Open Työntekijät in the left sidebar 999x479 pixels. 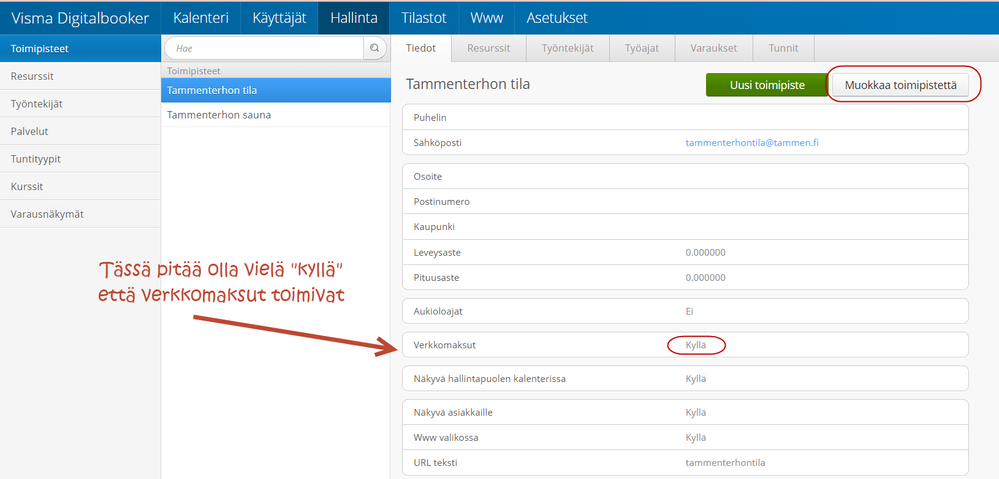(80, 104)
